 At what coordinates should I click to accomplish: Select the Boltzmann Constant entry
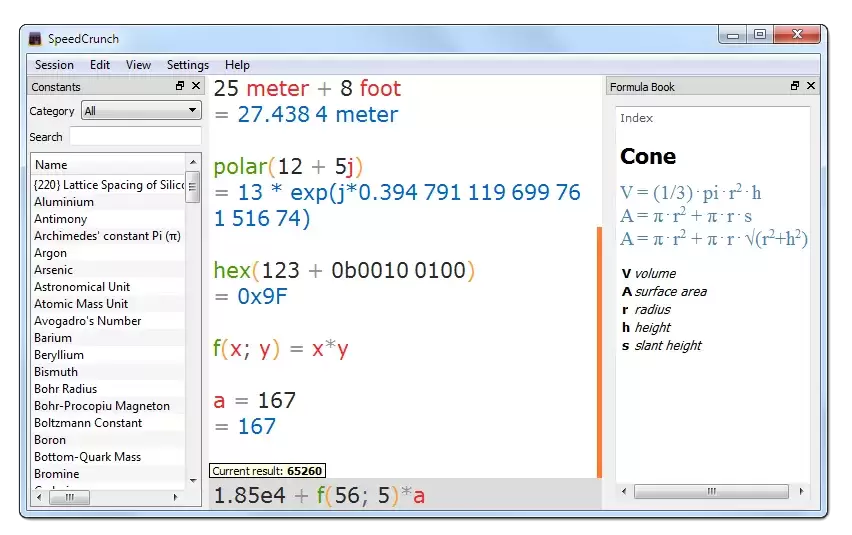[108, 423]
